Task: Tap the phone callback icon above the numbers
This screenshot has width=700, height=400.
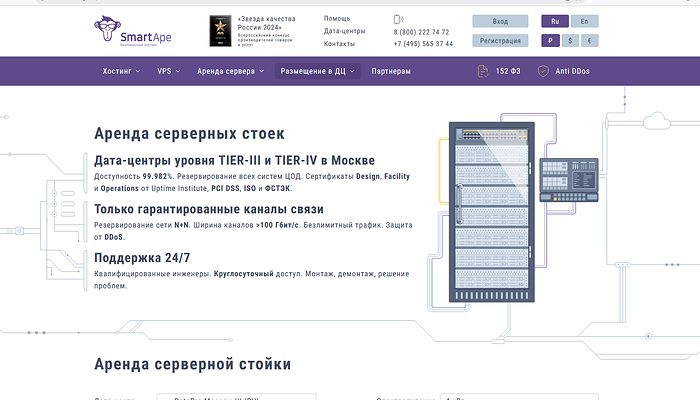Action: click(x=398, y=19)
